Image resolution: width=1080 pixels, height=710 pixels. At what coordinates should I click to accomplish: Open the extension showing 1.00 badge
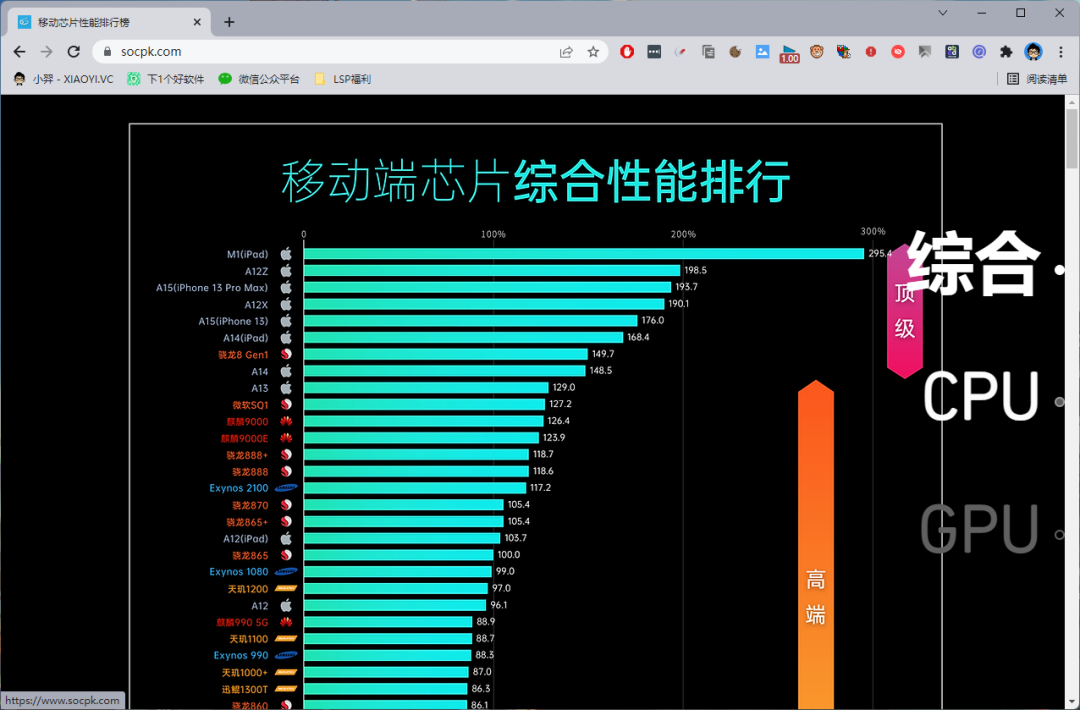pyautogui.click(x=789, y=53)
